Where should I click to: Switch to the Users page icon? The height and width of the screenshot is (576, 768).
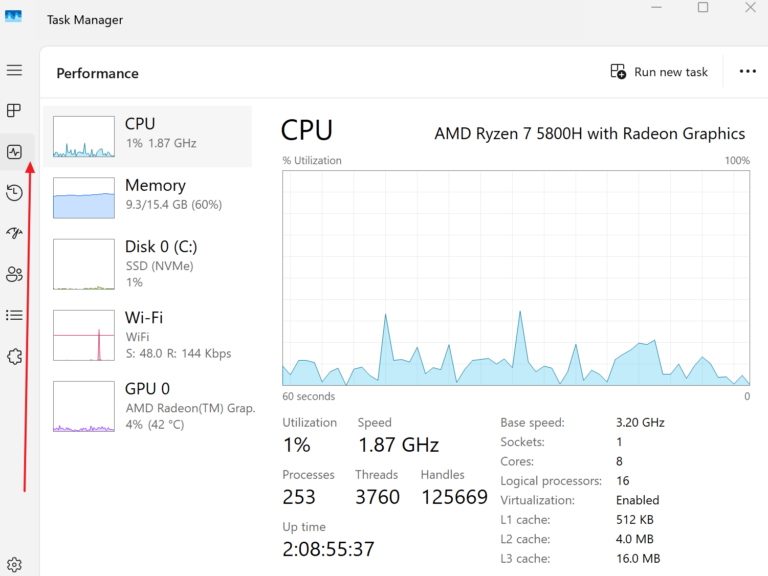pos(14,274)
